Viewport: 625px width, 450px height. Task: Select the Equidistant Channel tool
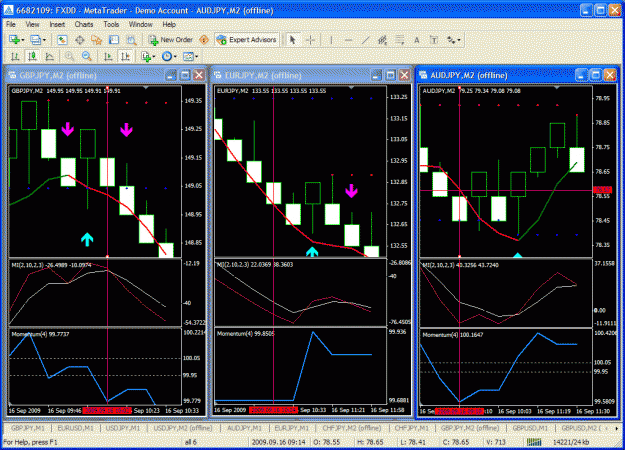[x=382, y=40]
